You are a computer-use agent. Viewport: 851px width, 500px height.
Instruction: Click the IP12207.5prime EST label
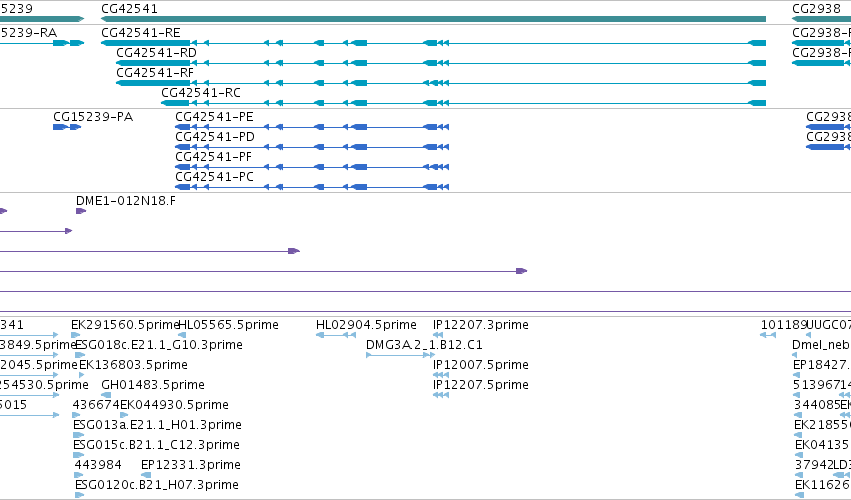click(x=481, y=385)
